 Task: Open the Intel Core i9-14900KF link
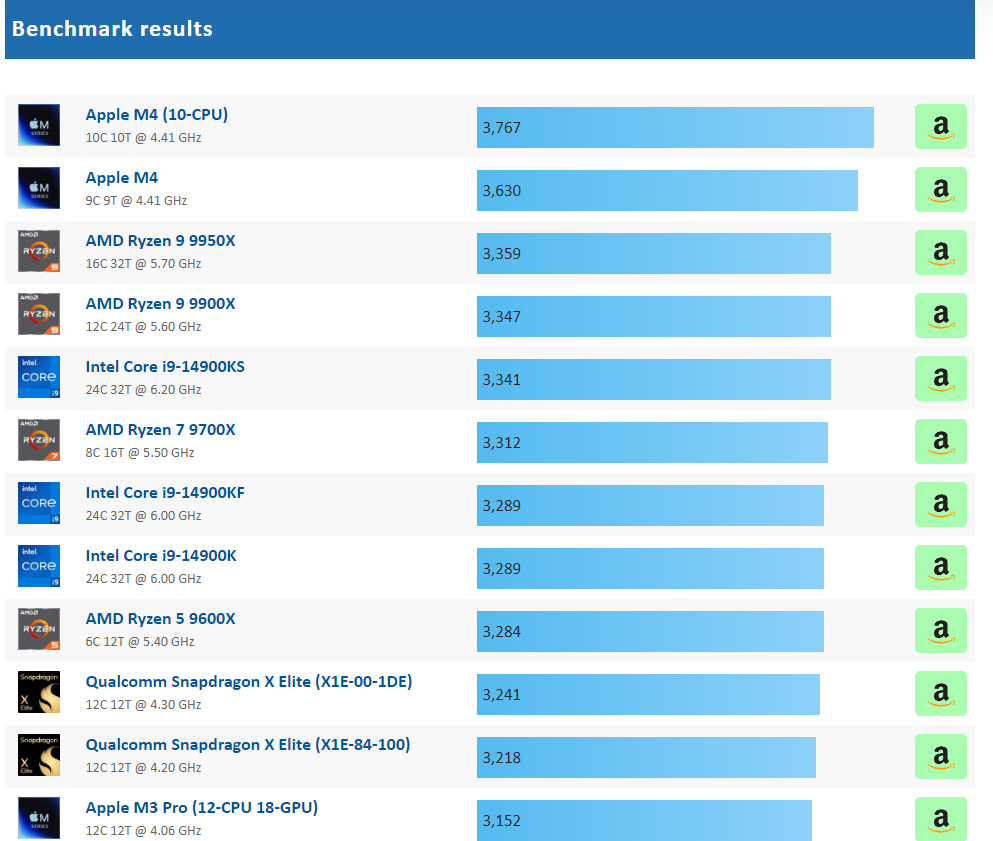[165, 493]
